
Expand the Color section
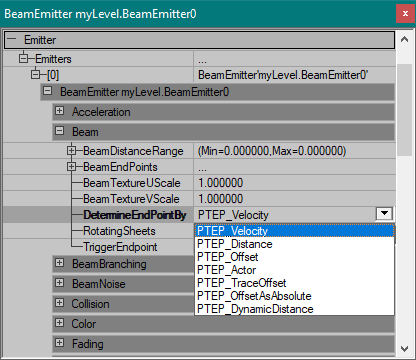click(59, 322)
